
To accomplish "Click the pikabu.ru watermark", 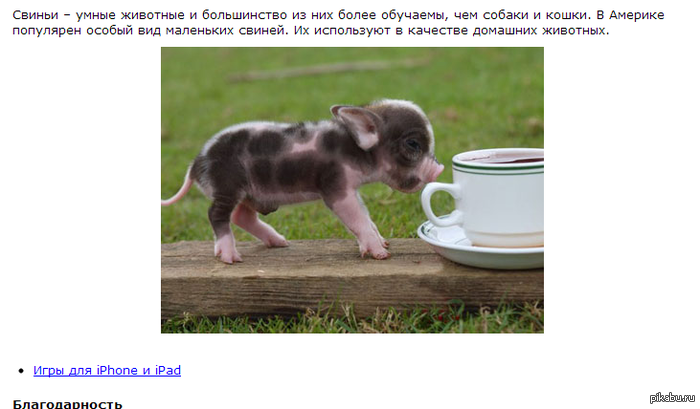I will 672,398.
